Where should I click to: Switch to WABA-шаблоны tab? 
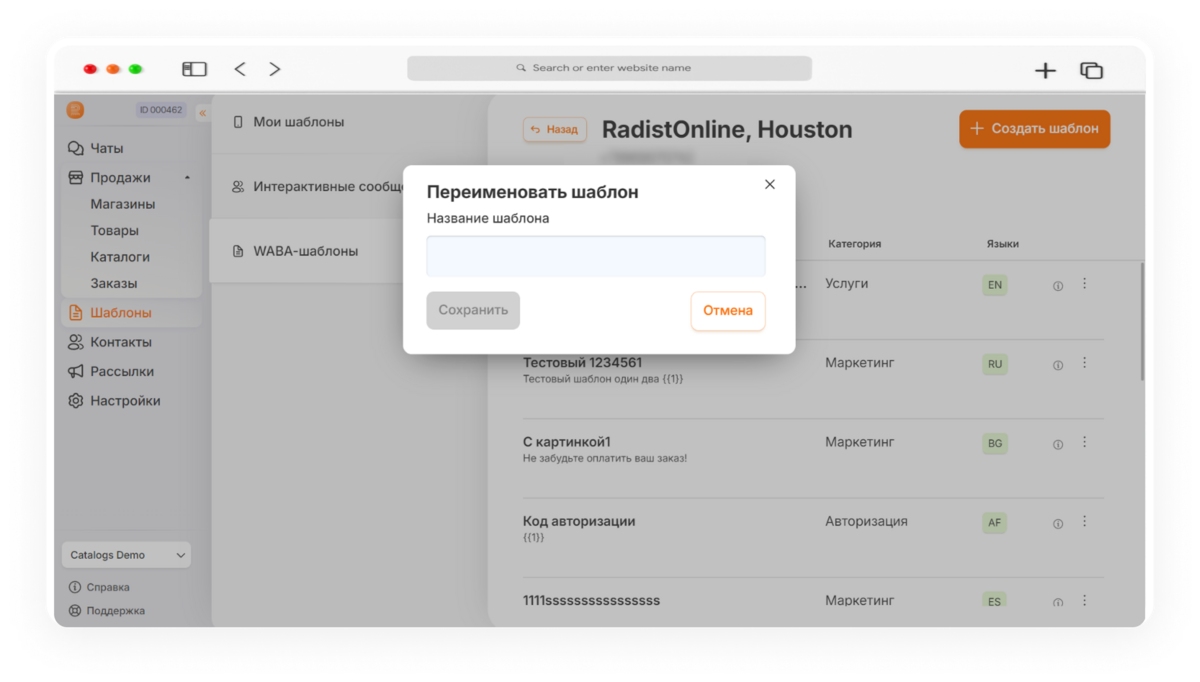[x=306, y=251]
